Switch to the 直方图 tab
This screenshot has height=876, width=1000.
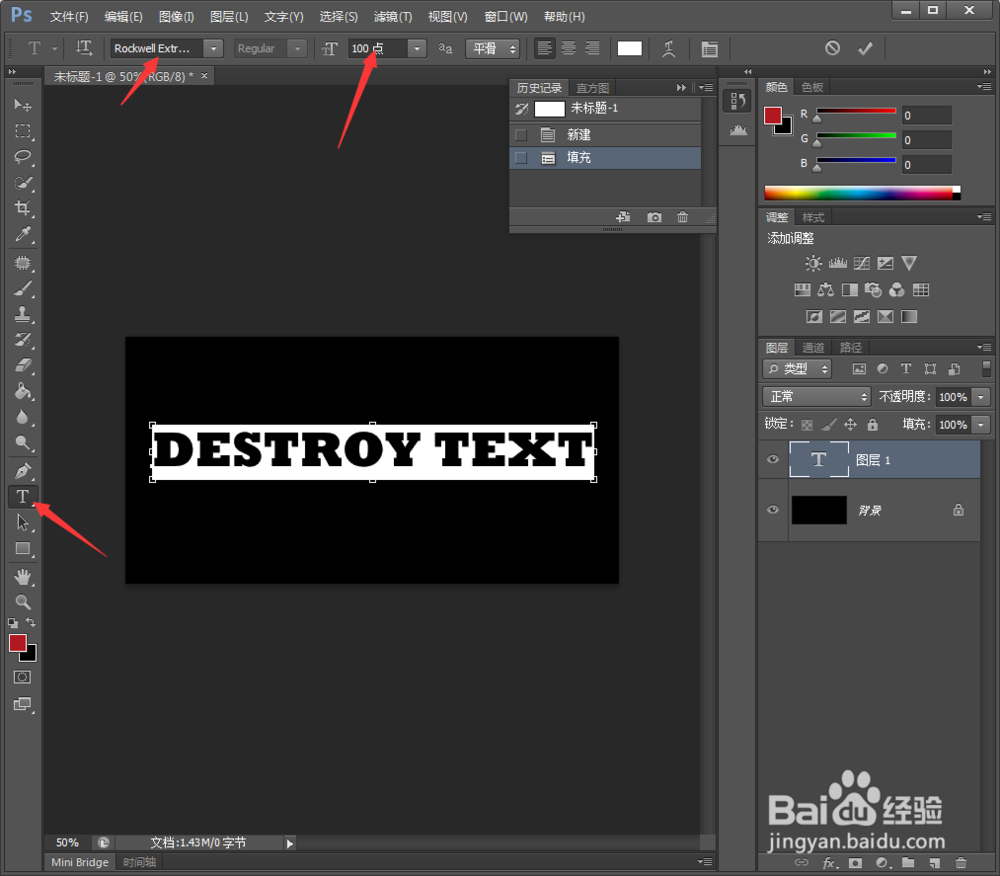[x=592, y=88]
